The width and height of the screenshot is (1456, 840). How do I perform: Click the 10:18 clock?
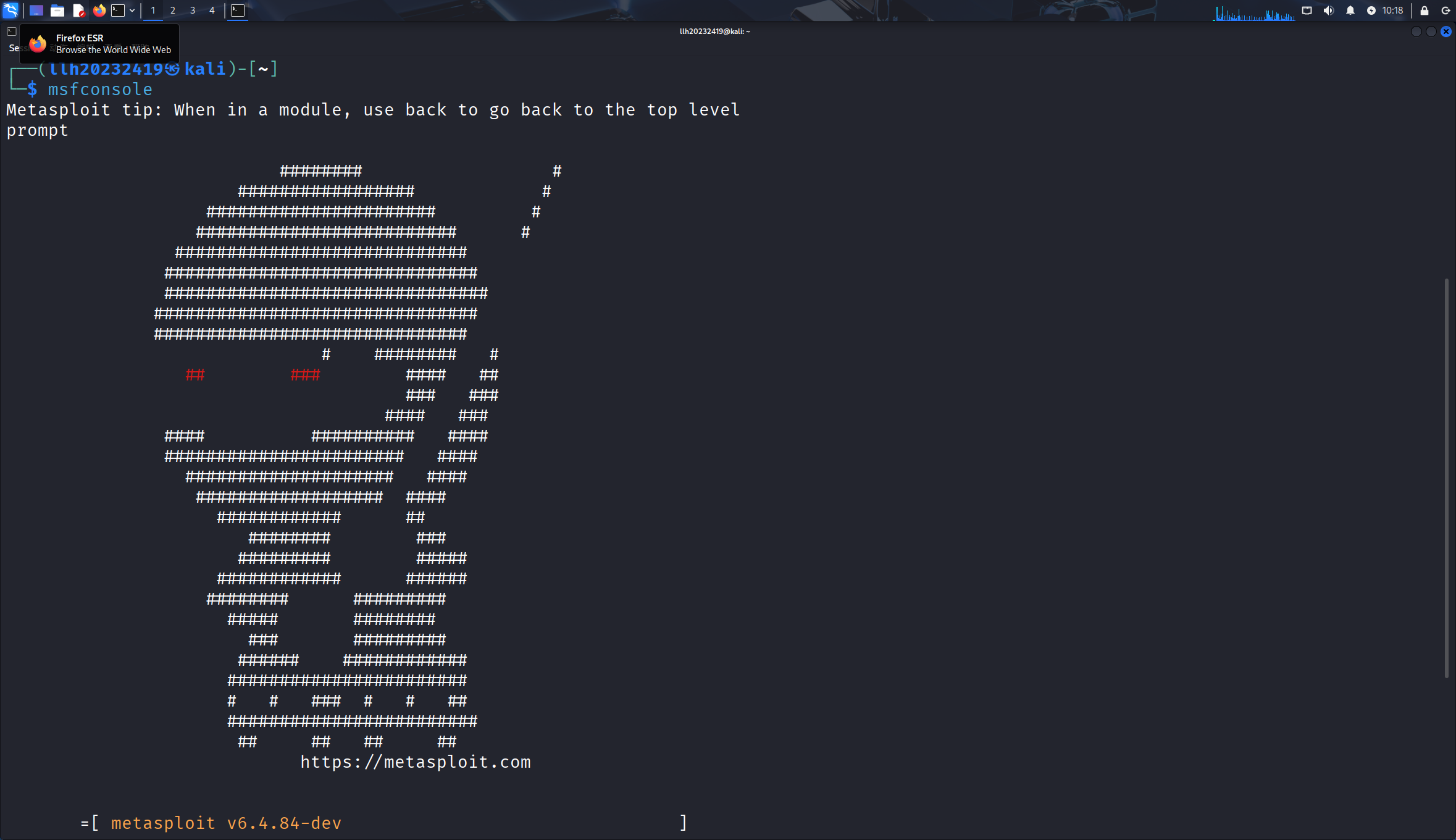1392,10
